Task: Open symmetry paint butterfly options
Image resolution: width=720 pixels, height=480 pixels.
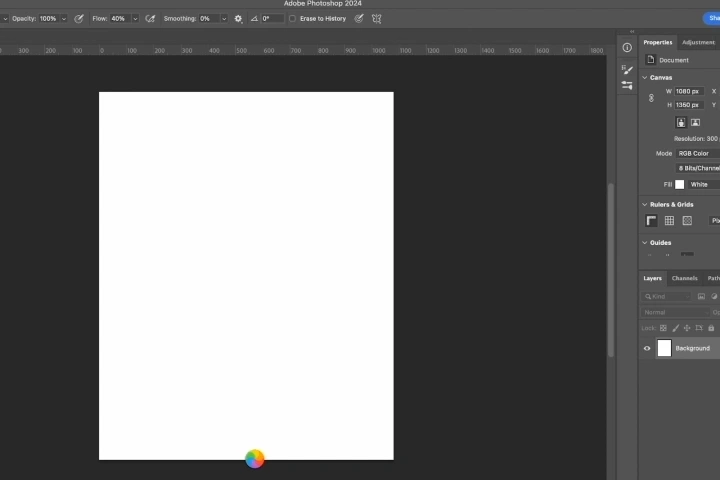Action: point(377,19)
